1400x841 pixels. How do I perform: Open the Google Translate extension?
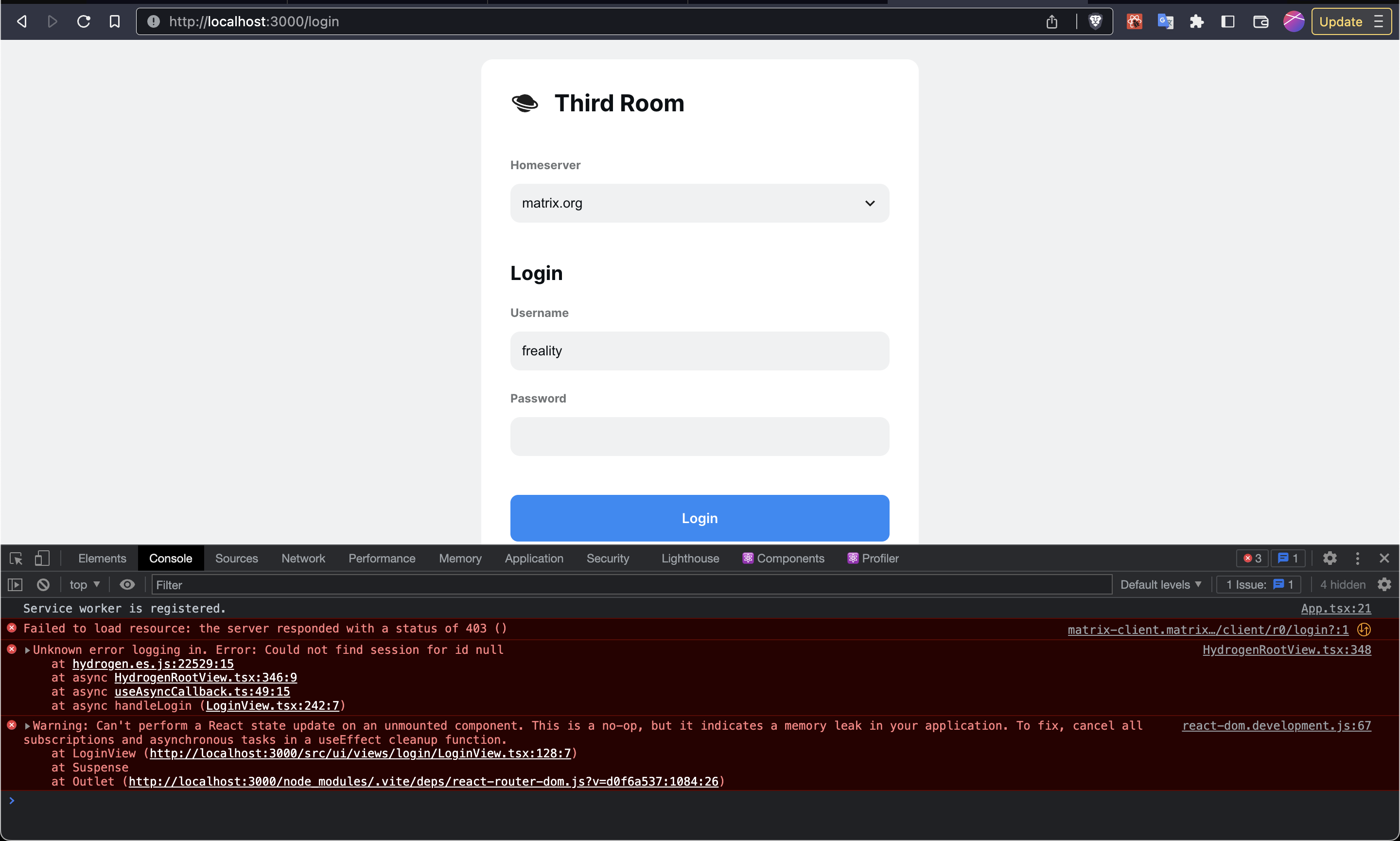(1165, 21)
